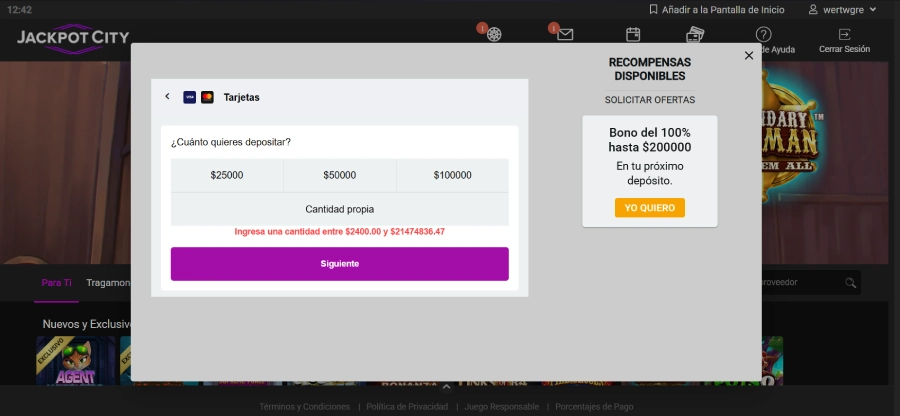Click the search magnifier icon
The image size is (900, 416).
pyautogui.click(x=850, y=282)
